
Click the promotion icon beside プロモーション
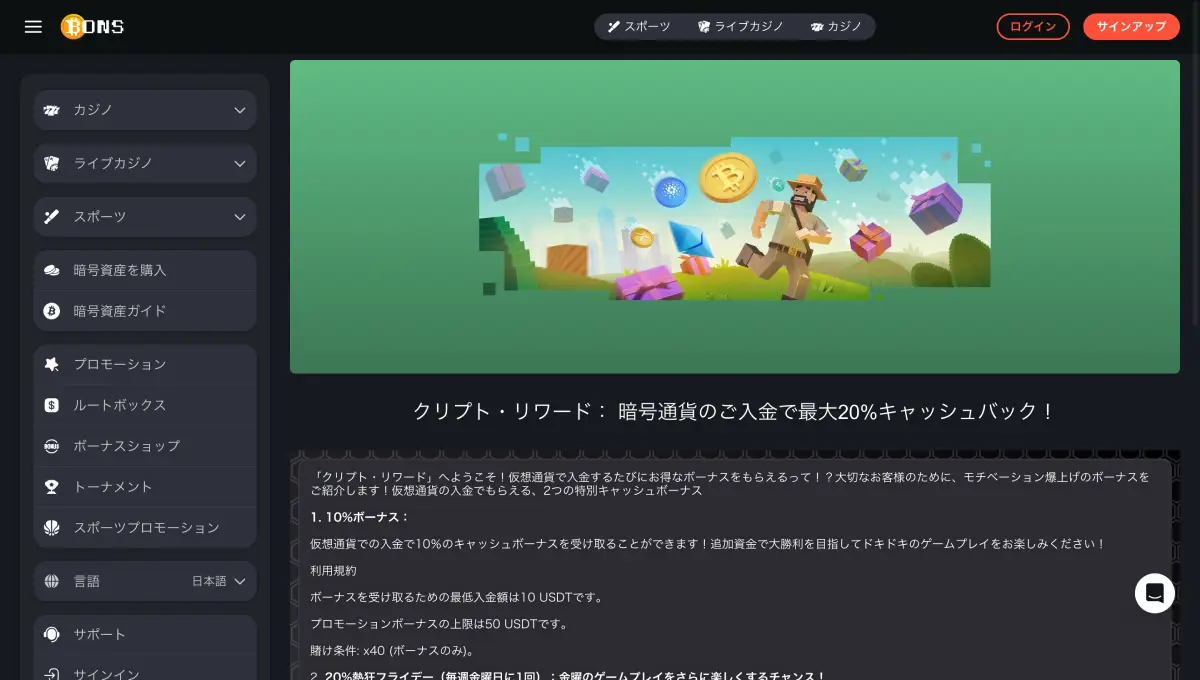(52, 364)
